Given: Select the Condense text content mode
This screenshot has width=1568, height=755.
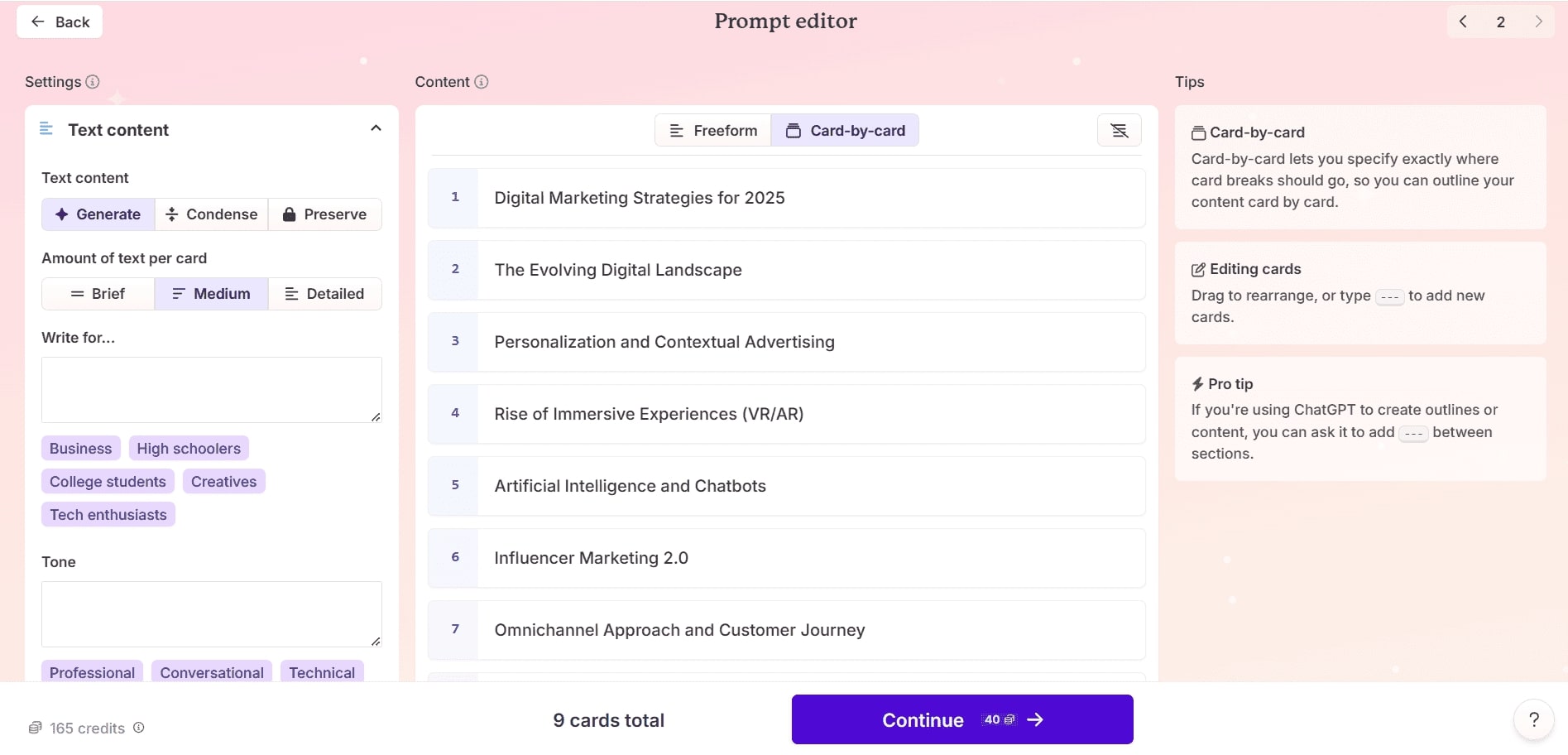Looking at the screenshot, I should pos(211,214).
